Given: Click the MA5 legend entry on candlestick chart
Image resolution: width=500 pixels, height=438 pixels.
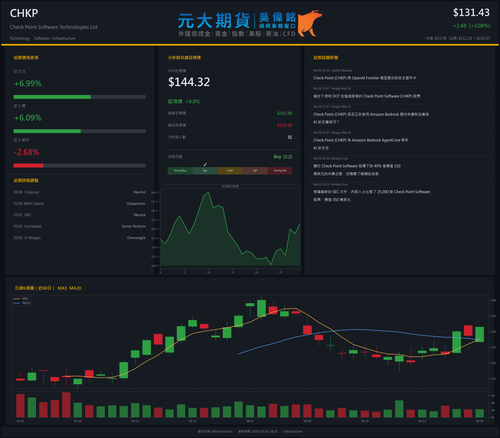Looking at the screenshot, I should click(22, 299).
